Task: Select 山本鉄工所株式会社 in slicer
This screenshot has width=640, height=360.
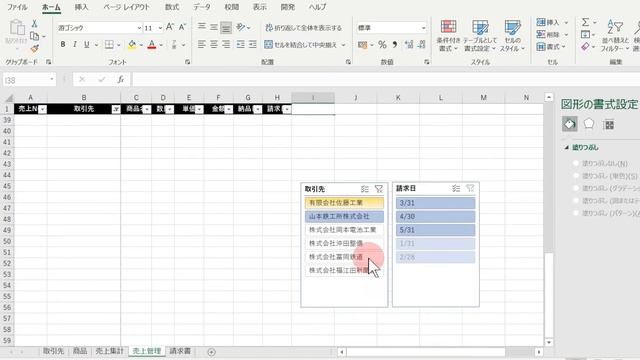Action: click(344, 216)
